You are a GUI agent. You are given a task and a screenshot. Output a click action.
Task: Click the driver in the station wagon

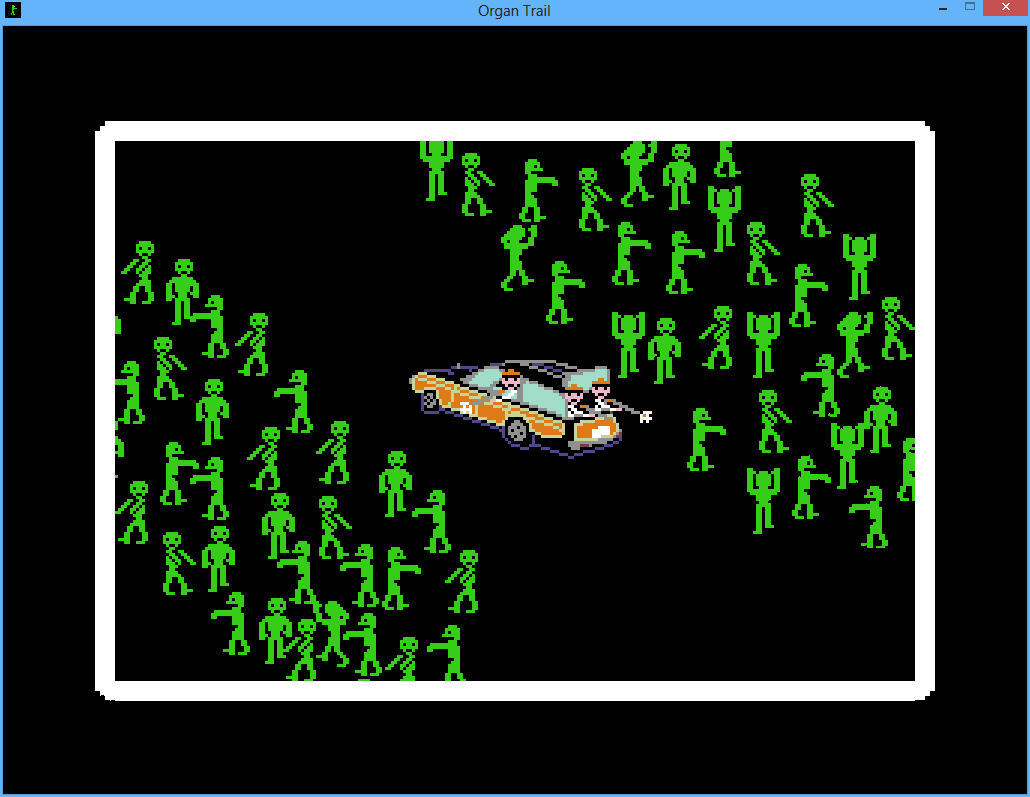click(510, 384)
